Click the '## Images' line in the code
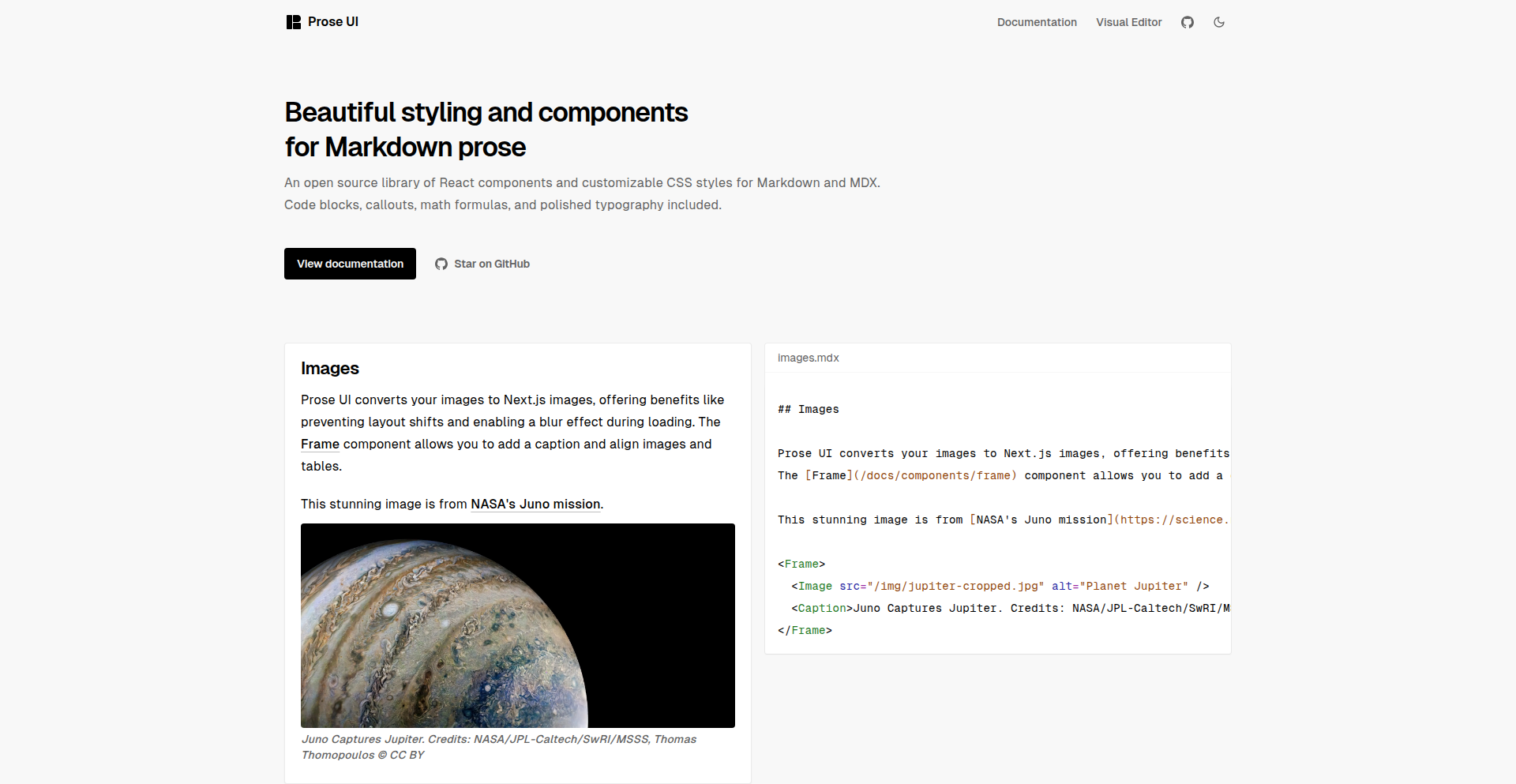The image size is (1516, 784). (809, 409)
